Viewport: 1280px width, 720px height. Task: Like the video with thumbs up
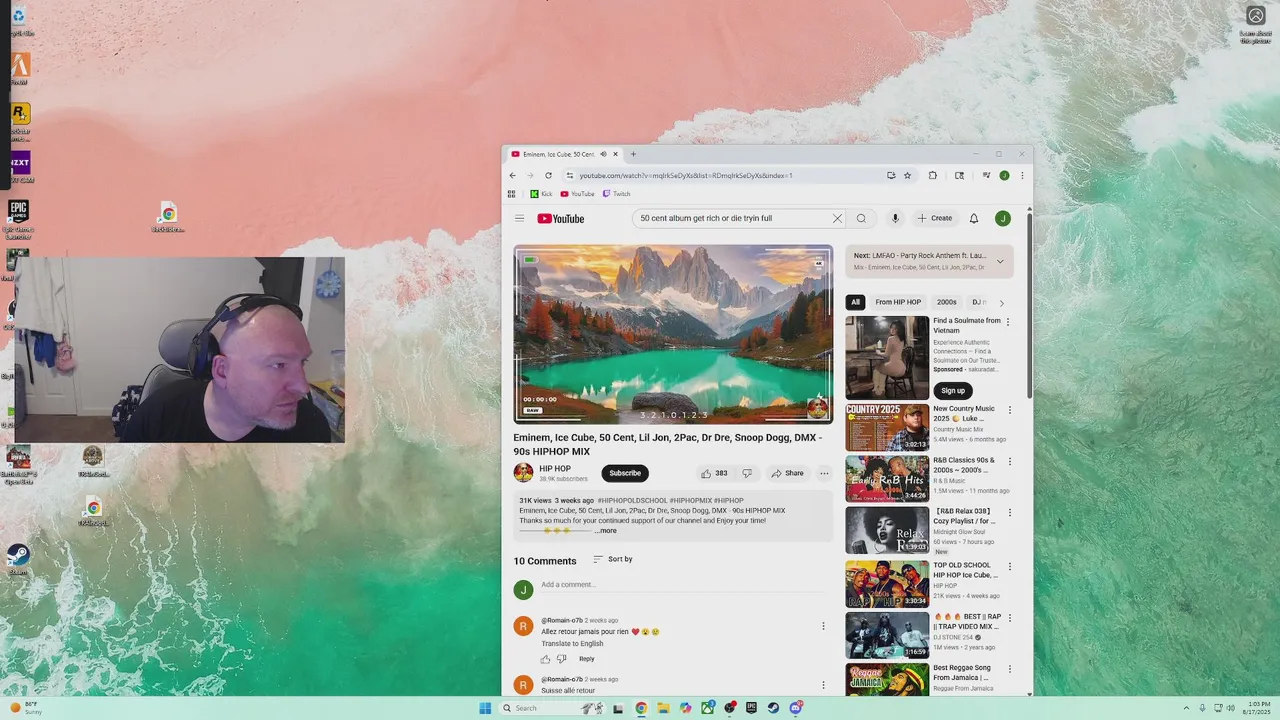(x=713, y=473)
